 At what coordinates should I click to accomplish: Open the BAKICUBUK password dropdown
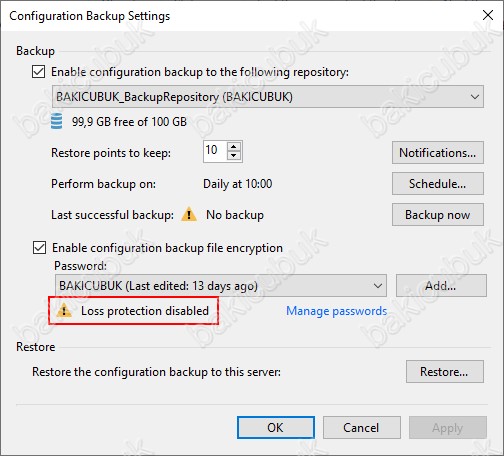point(221,286)
